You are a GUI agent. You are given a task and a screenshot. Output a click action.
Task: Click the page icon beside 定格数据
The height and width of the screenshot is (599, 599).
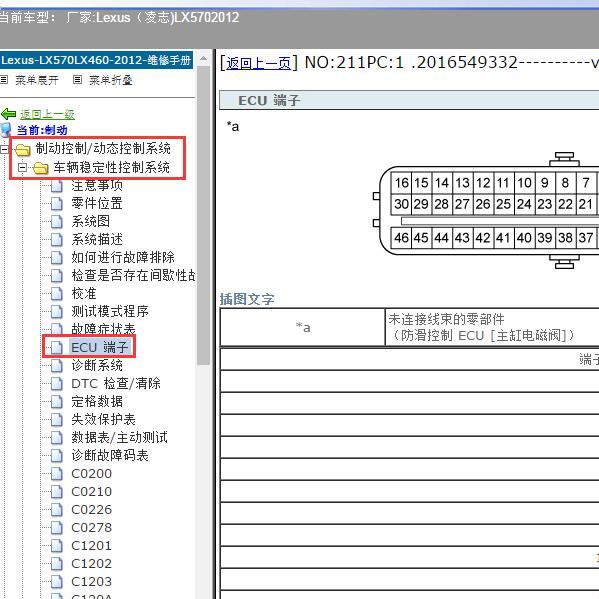click(x=57, y=401)
